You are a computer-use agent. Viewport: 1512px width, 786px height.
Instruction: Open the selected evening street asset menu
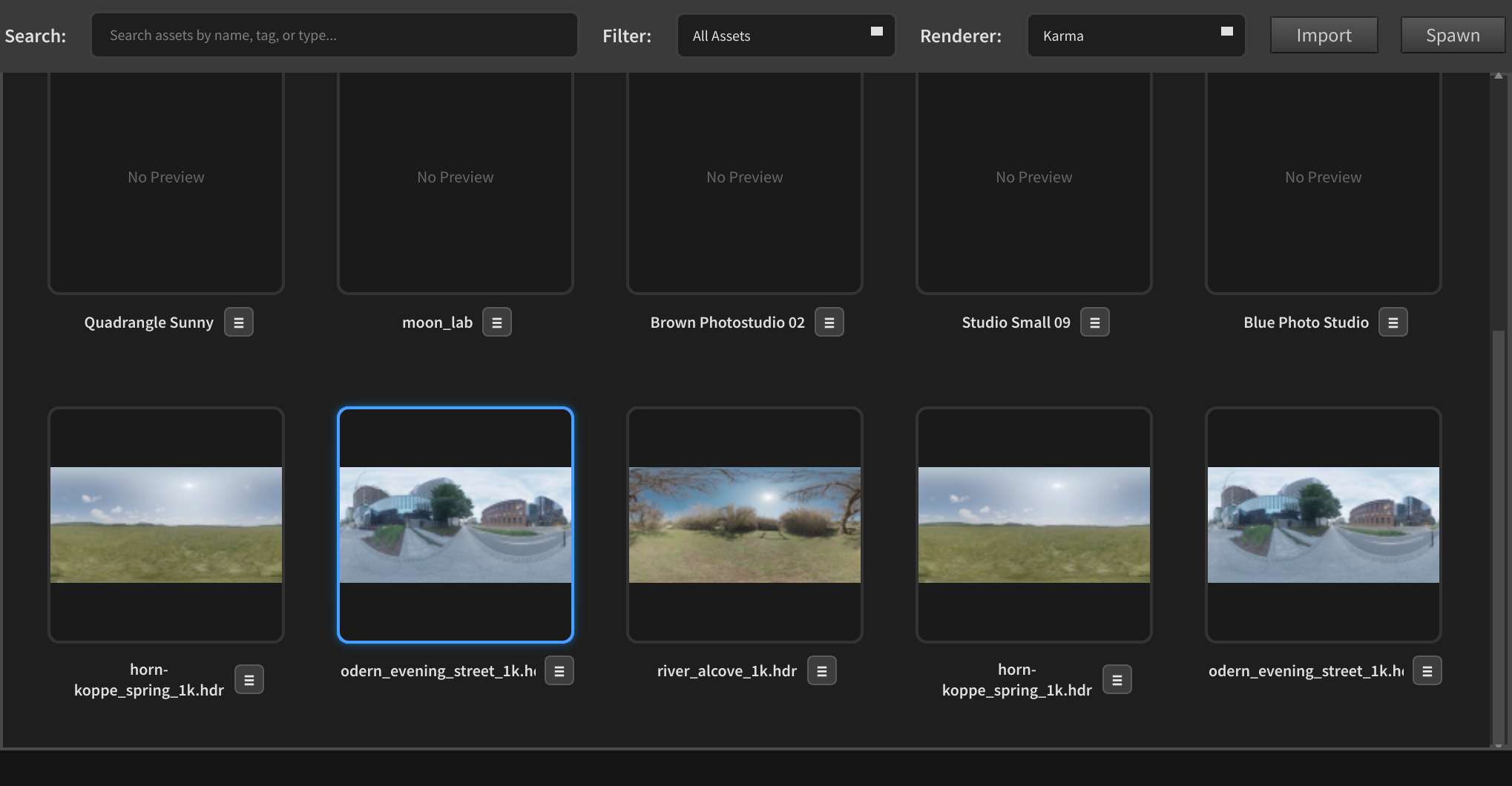[x=559, y=670]
